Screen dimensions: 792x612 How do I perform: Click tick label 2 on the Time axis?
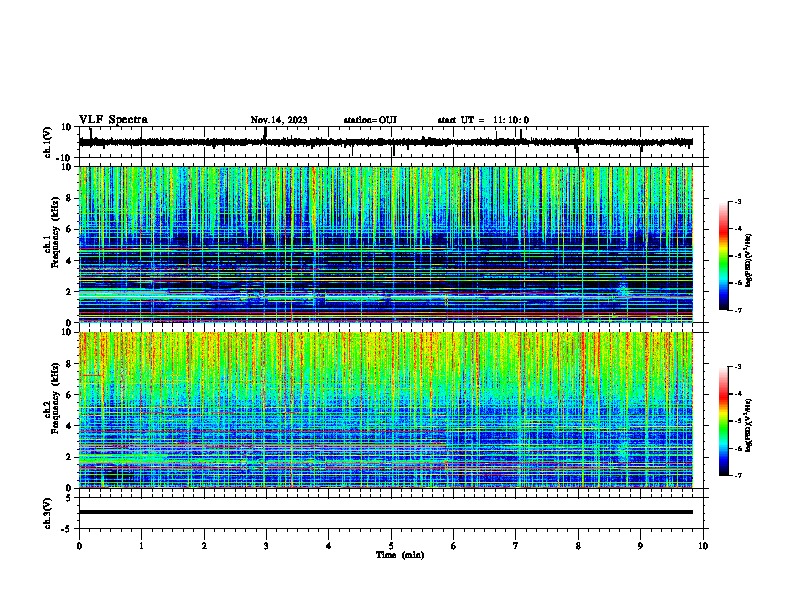204,546
